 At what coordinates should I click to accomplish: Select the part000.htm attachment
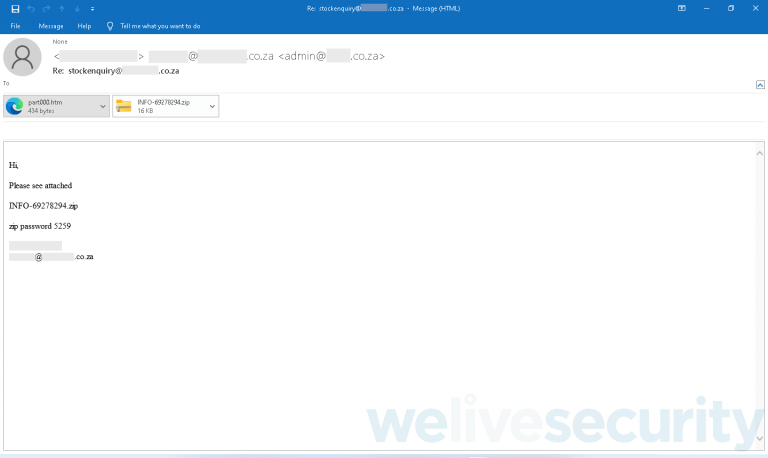click(x=50, y=106)
